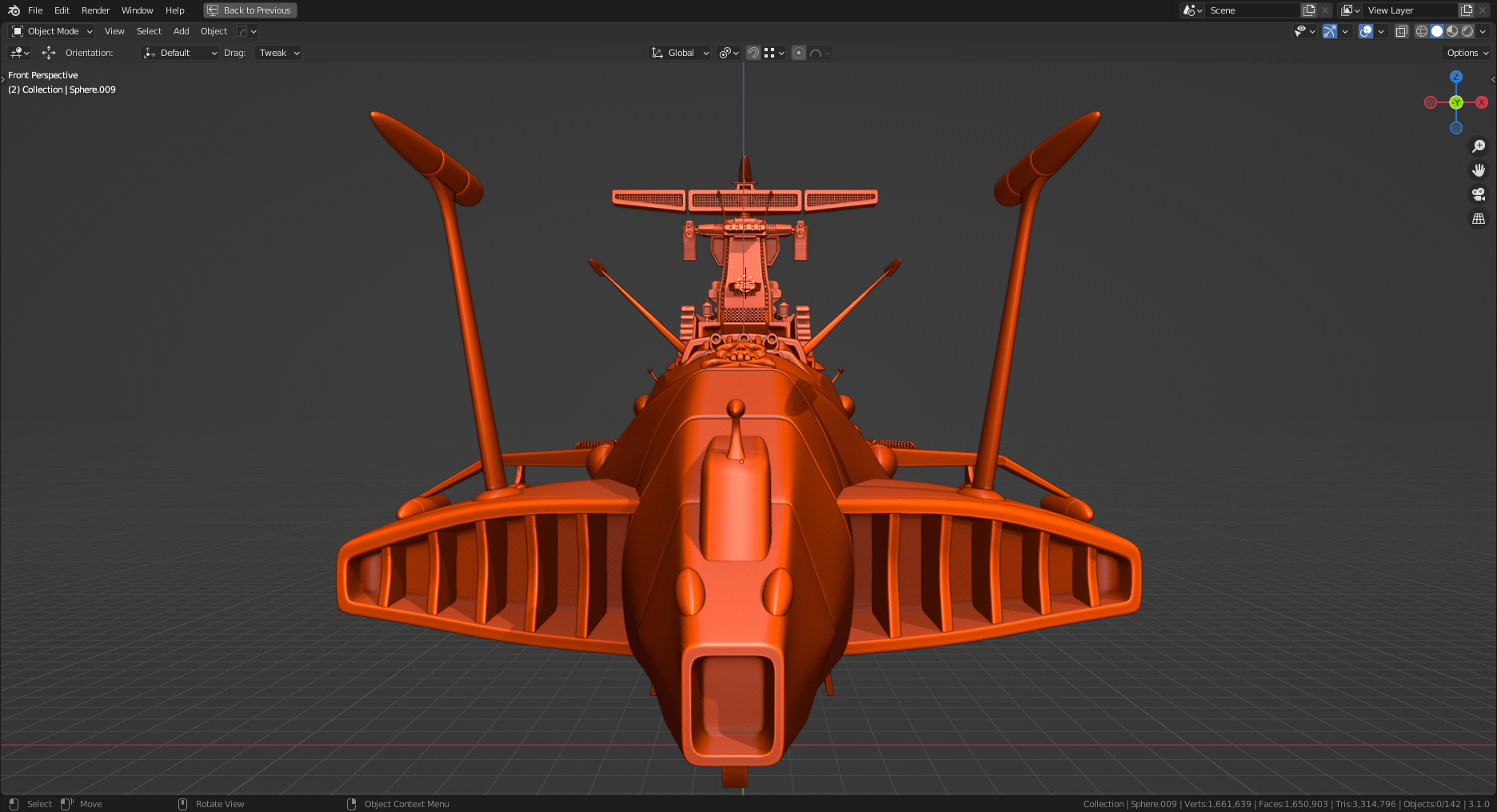Switch to Solid shading
This screenshot has width=1497, height=812.
[1437, 31]
